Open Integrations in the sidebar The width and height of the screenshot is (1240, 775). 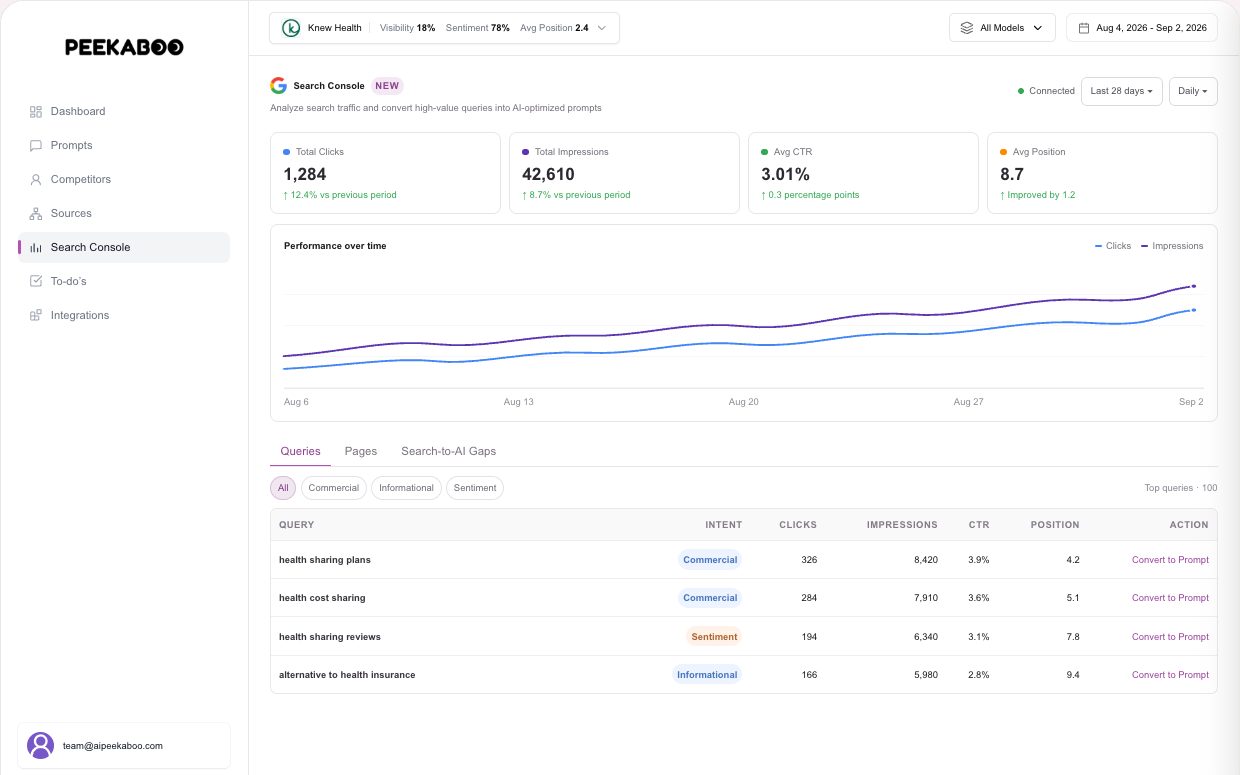pyautogui.click(x=124, y=315)
